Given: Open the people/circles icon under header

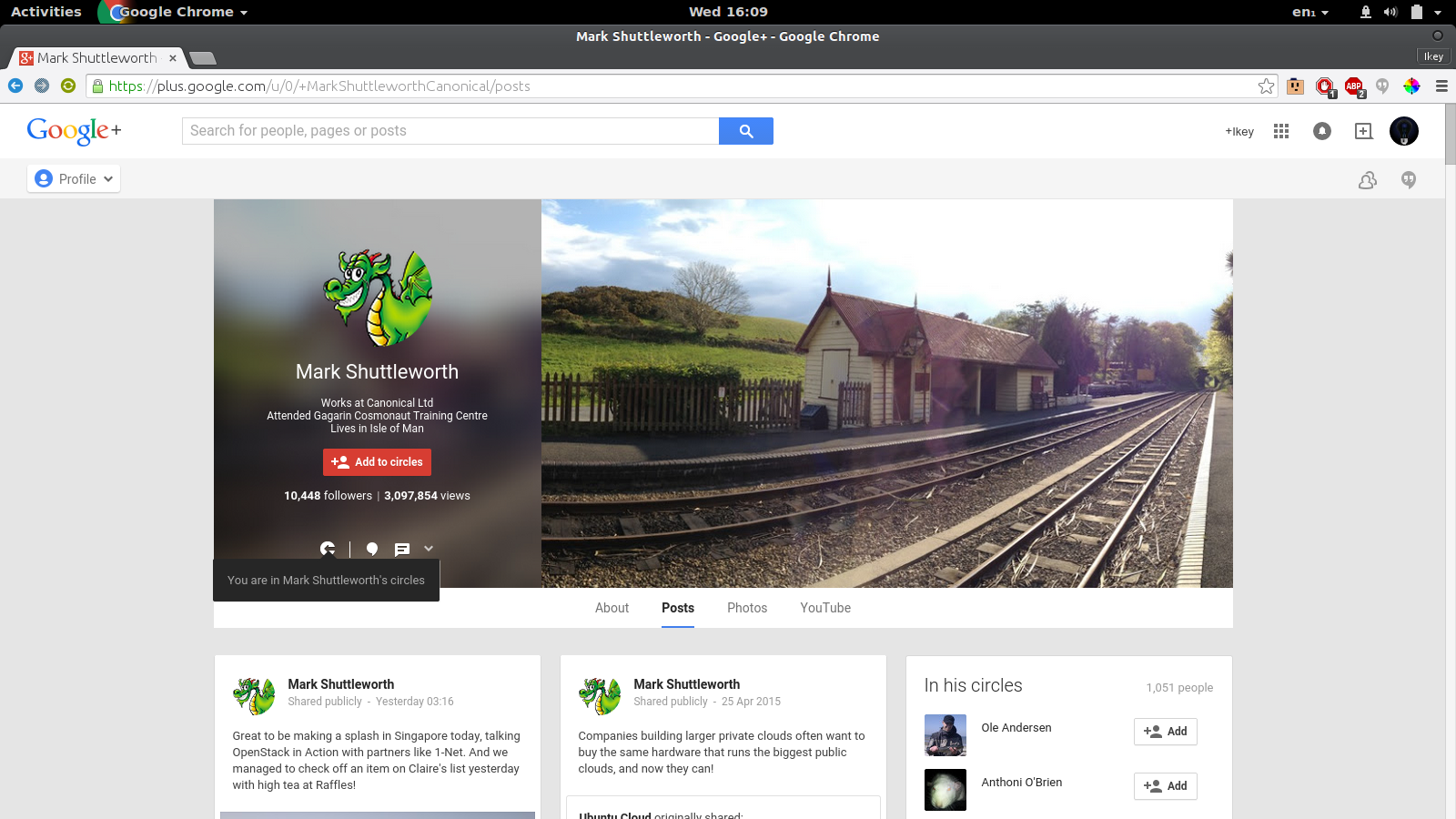Looking at the screenshot, I should [x=1368, y=180].
